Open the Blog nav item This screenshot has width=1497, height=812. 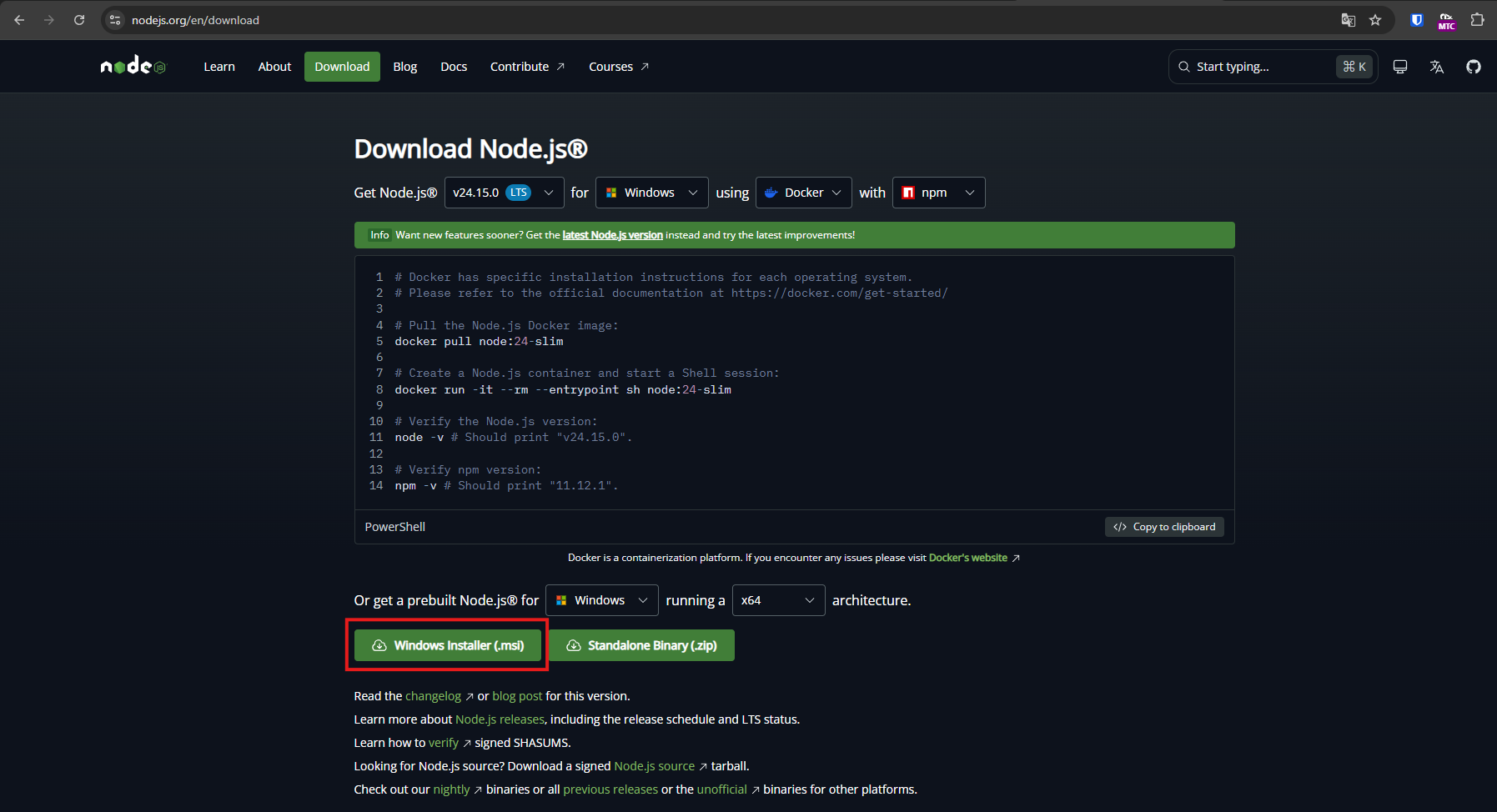(405, 67)
